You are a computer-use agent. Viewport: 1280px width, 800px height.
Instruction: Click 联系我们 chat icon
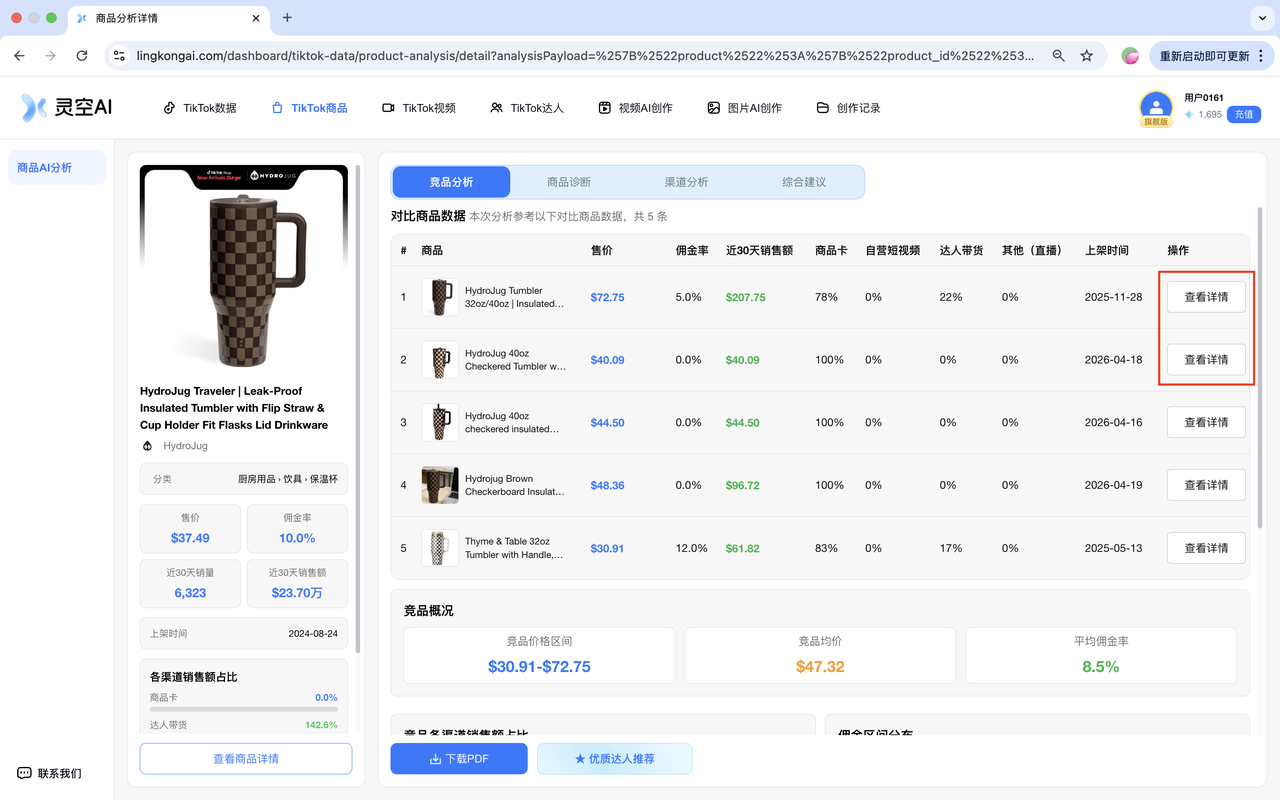coord(25,773)
